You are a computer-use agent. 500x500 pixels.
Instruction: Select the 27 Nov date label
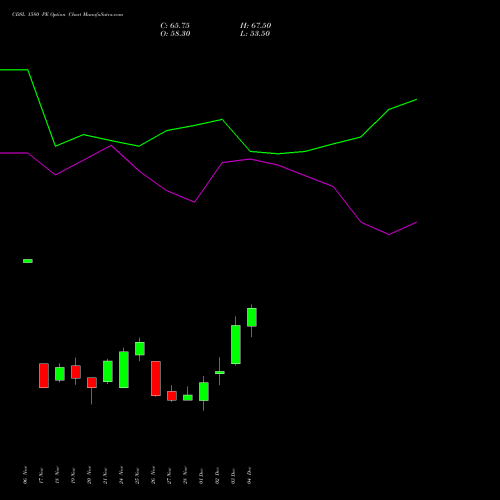pyautogui.click(x=169, y=475)
